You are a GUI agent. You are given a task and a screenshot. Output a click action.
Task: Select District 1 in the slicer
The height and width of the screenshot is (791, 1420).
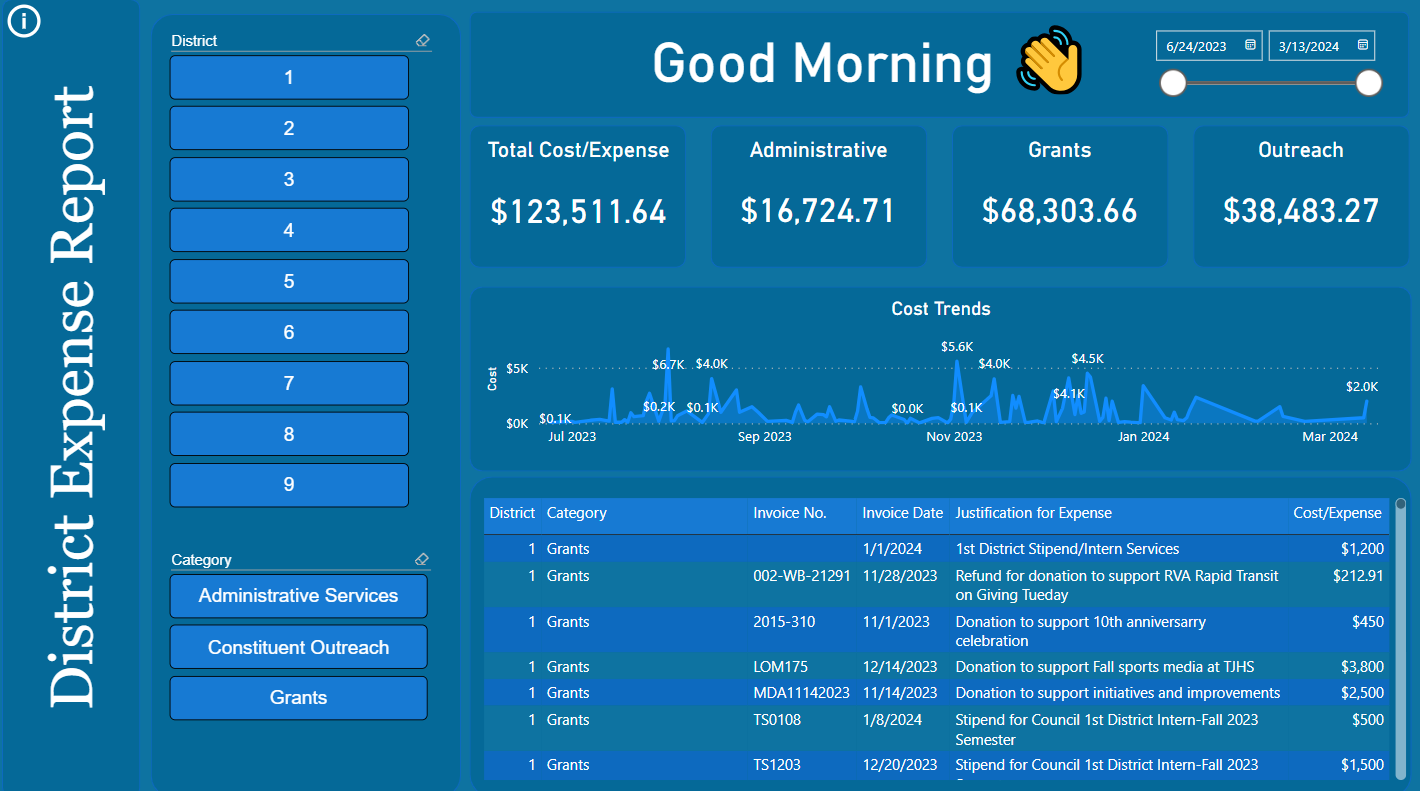(289, 77)
